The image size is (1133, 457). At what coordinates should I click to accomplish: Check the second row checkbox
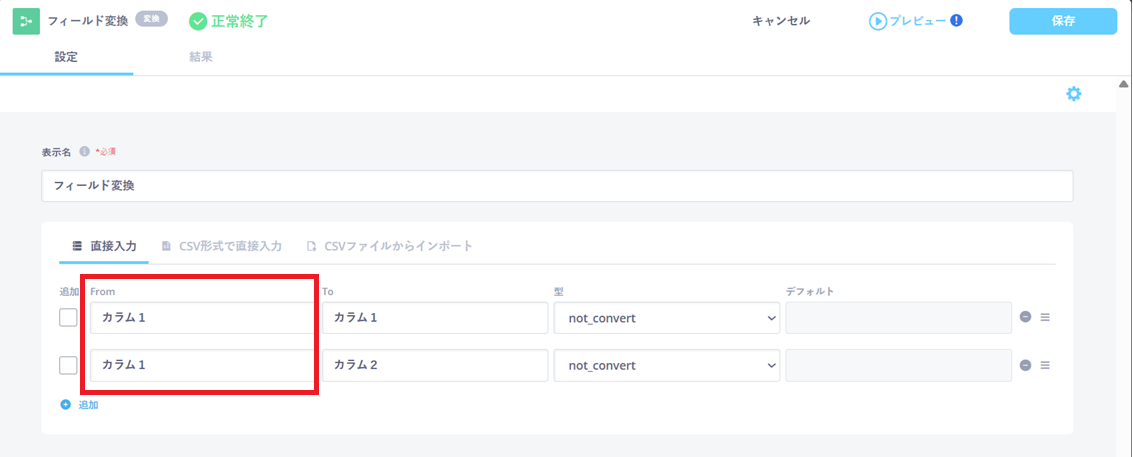coord(68,365)
